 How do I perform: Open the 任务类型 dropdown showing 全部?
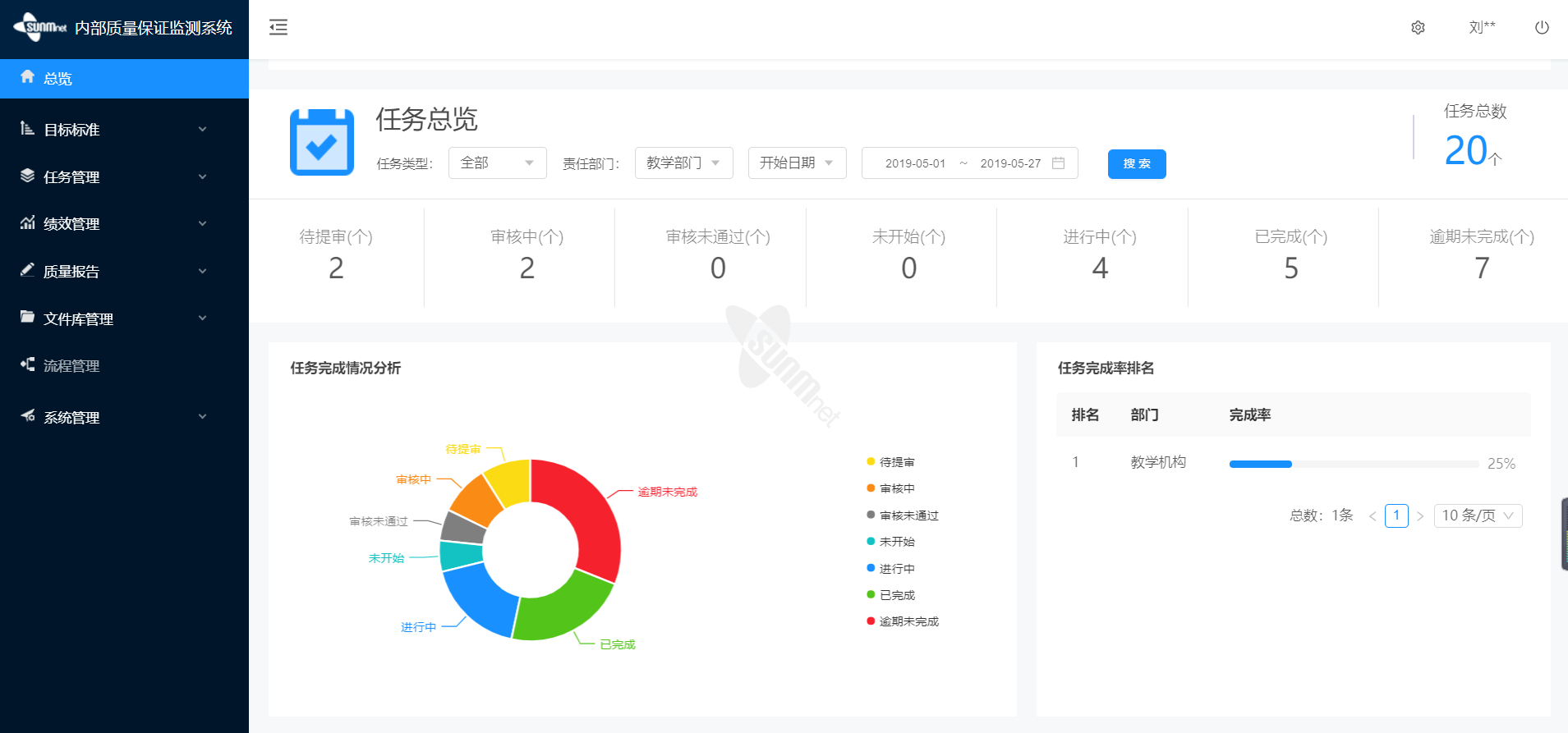(497, 163)
